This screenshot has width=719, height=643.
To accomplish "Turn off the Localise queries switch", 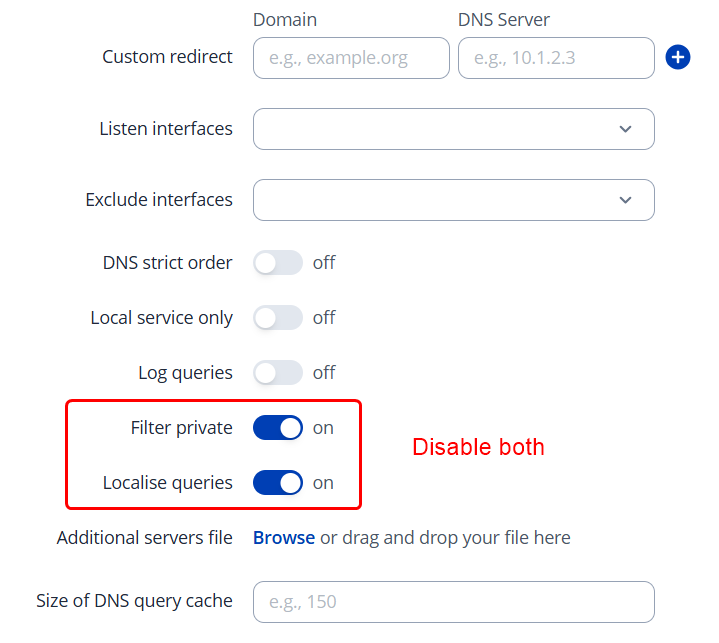I will [278, 483].
